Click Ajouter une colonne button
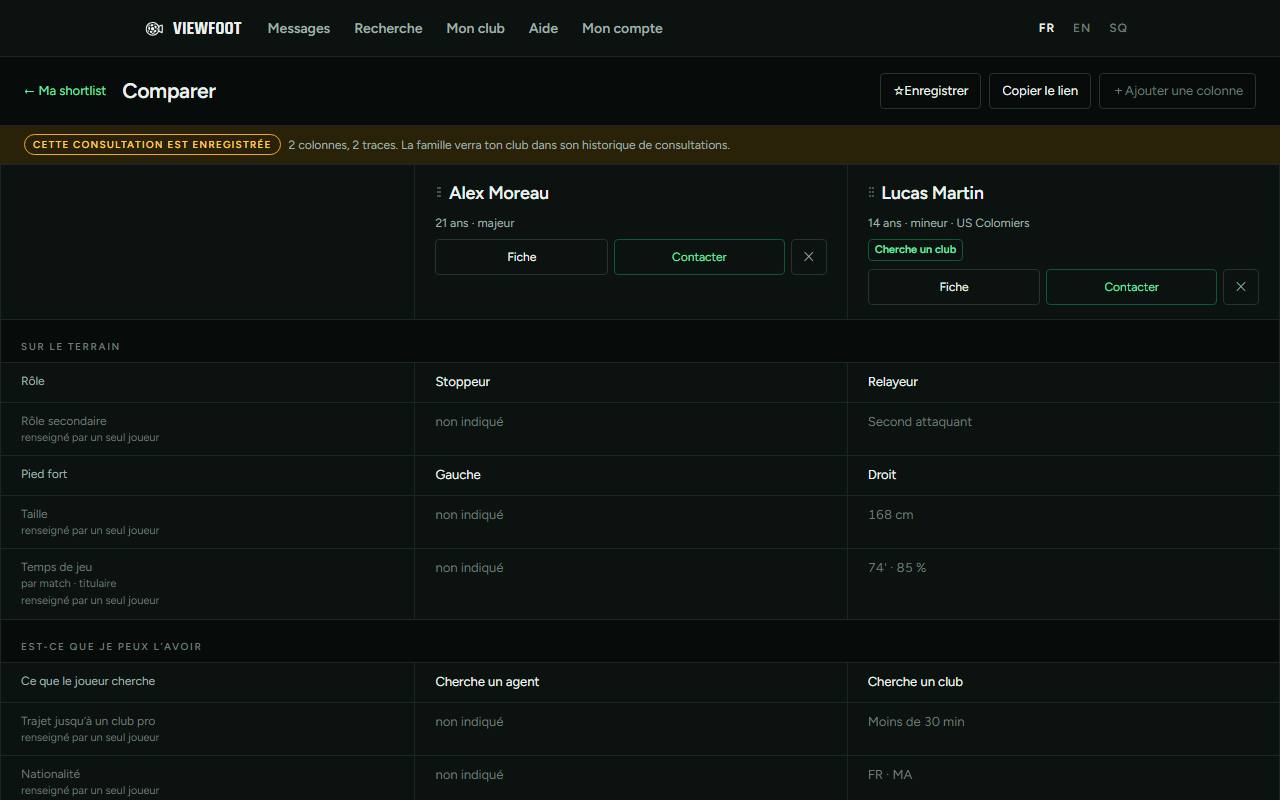 tap(1178, 91)
